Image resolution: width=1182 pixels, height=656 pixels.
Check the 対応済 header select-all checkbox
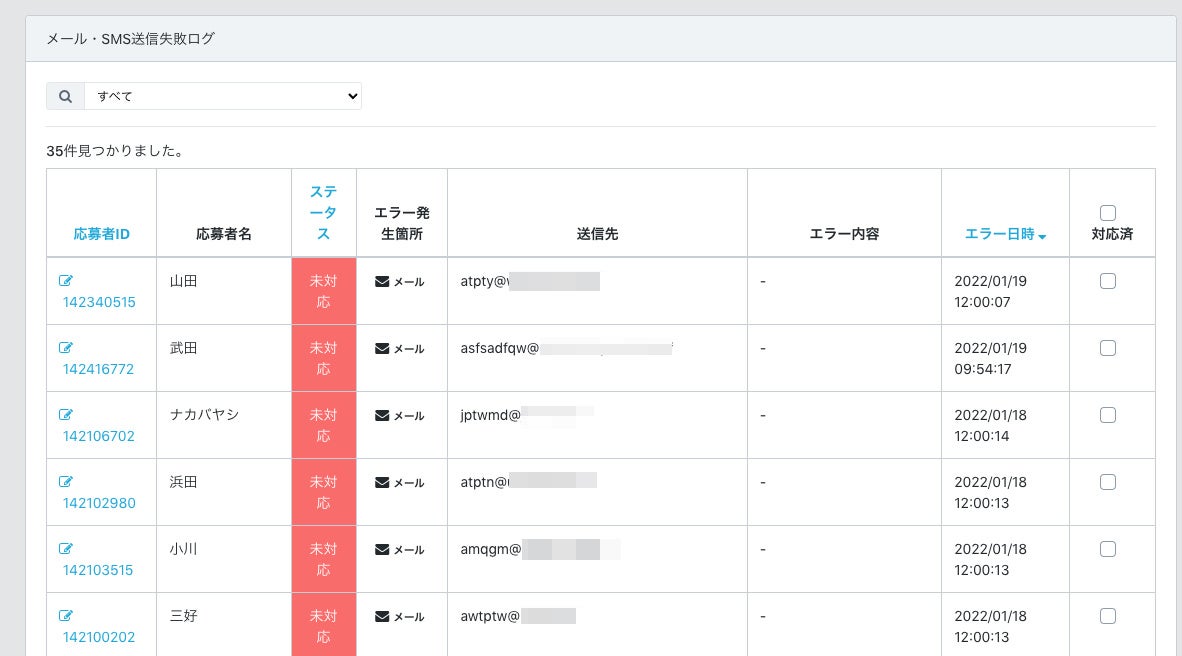pyautogui.click(x=1107, y=213)
